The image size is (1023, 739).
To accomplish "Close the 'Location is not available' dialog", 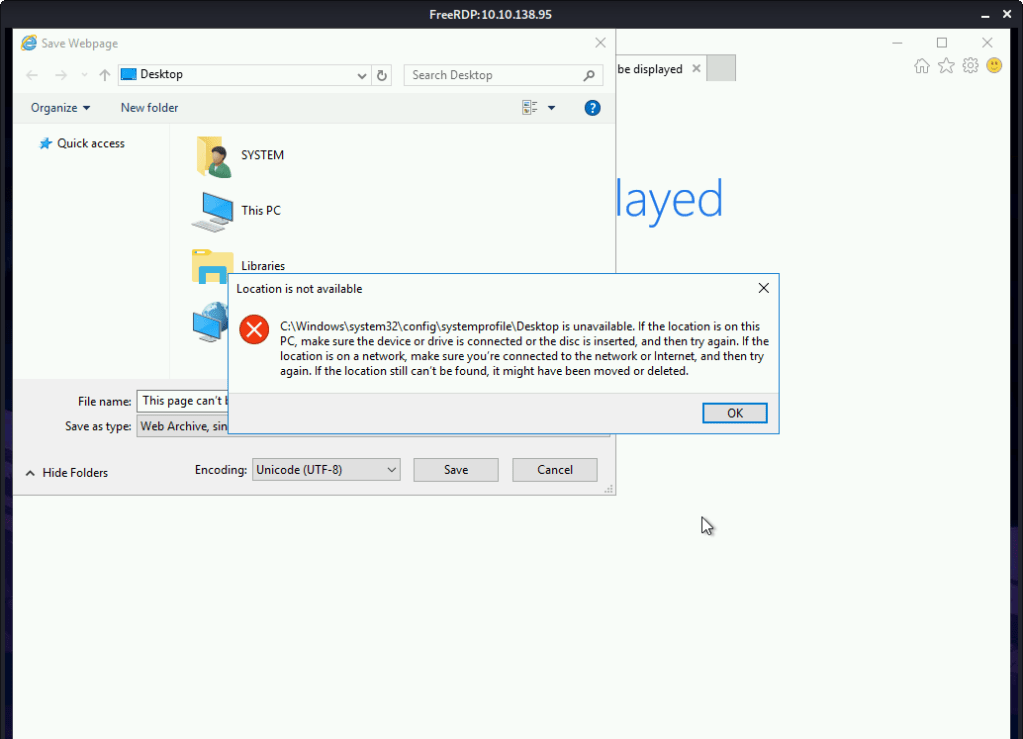I will 763,288.
